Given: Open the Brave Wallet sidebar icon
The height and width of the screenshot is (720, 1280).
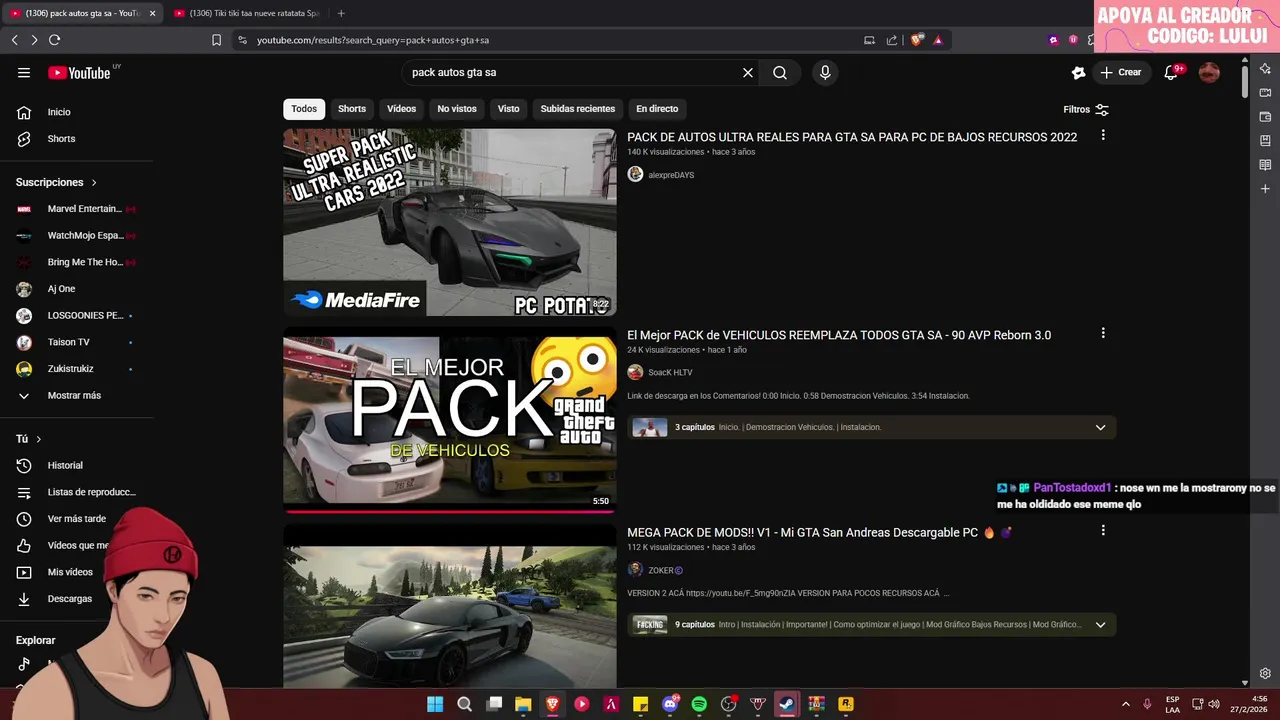Looking at the screenshot, I should click(1265, 116).
